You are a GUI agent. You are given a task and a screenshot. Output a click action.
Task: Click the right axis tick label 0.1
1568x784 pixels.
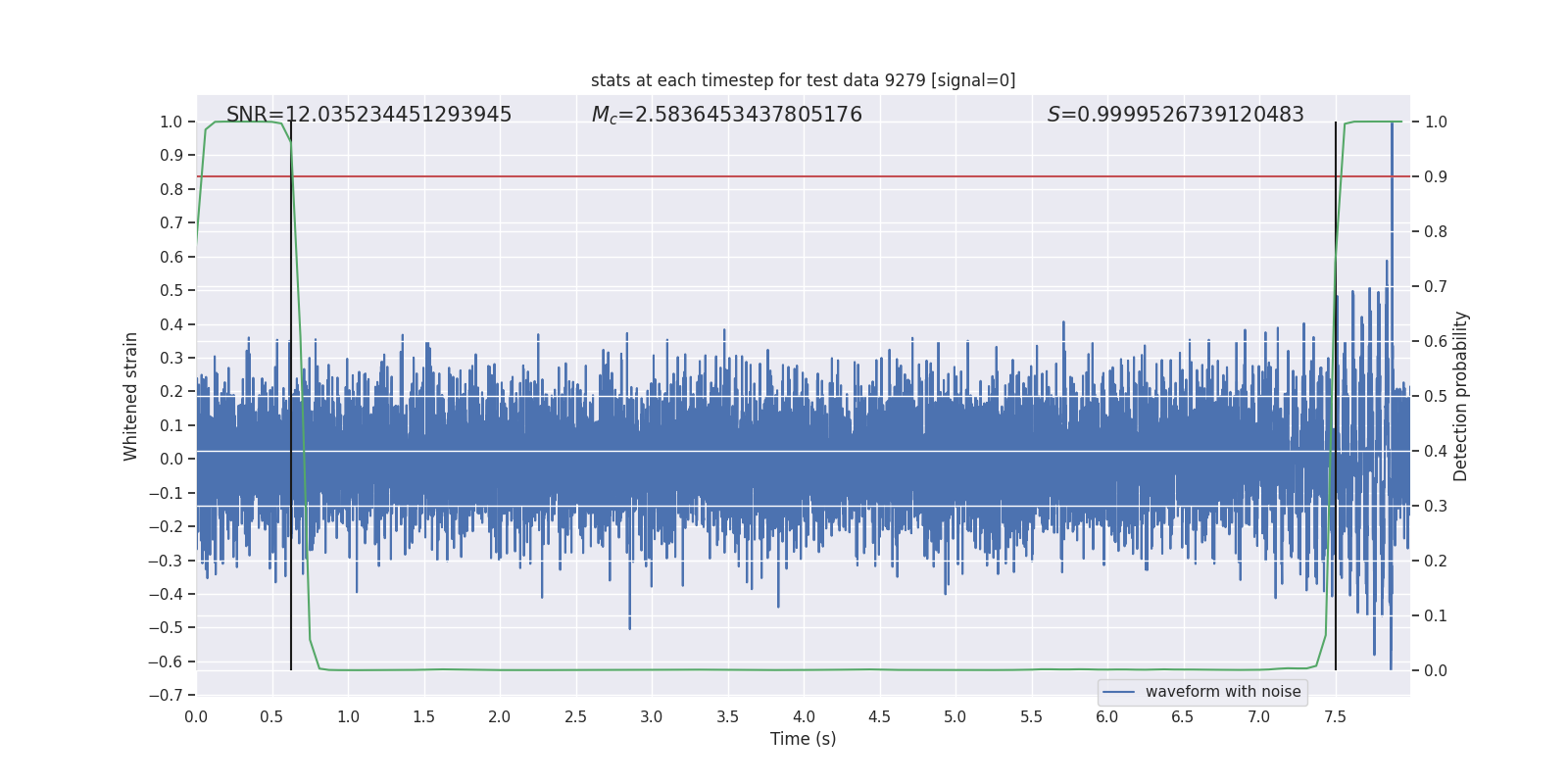point(1436,615)
